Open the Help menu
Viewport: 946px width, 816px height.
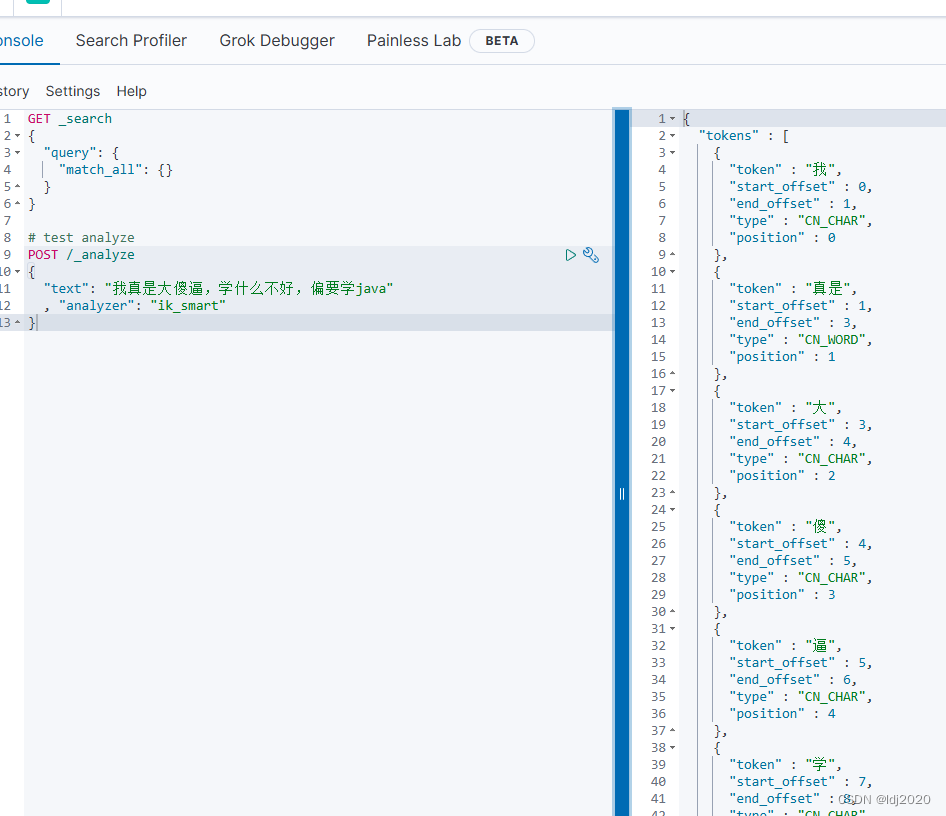point(131,91)
